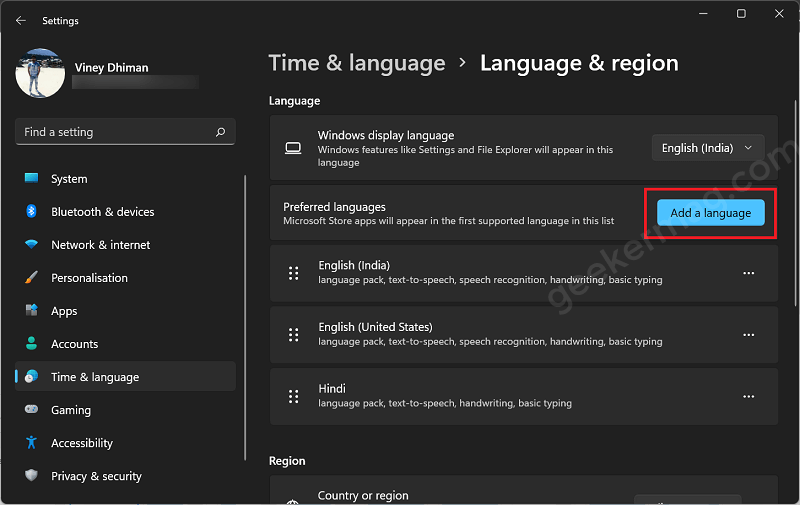Click the System monitor icon
The height and width of the screenshot is (505, 800).
coord(32,178)
